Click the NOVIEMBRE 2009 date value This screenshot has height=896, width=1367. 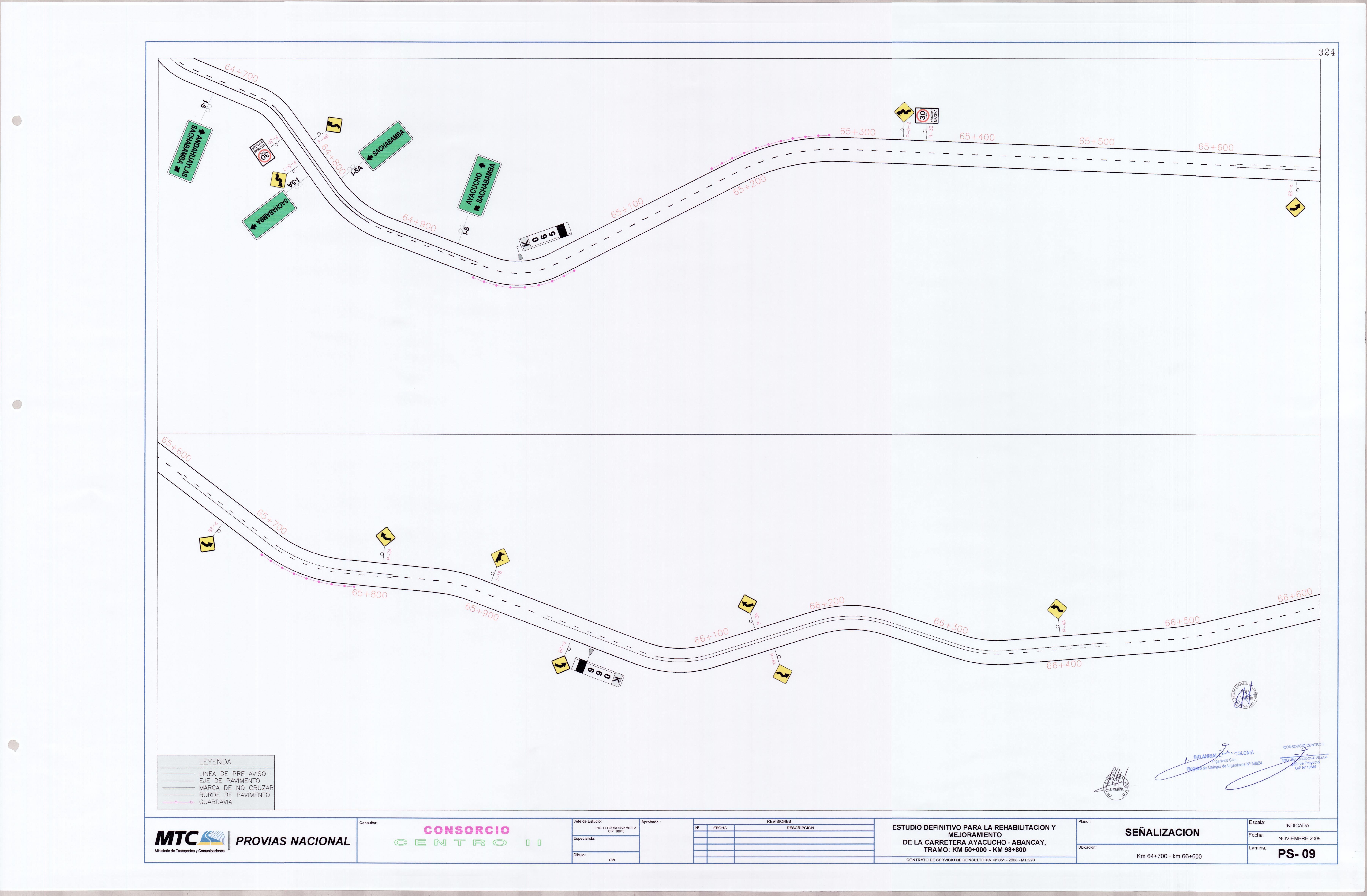pyautogui.click(x=1299, y=838)
